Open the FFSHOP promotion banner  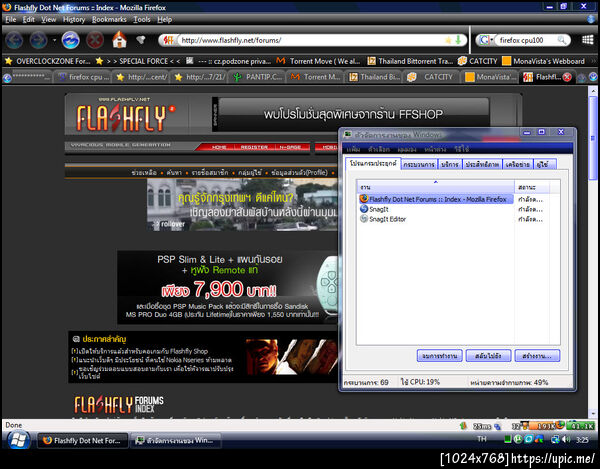[x=351, y=114]
